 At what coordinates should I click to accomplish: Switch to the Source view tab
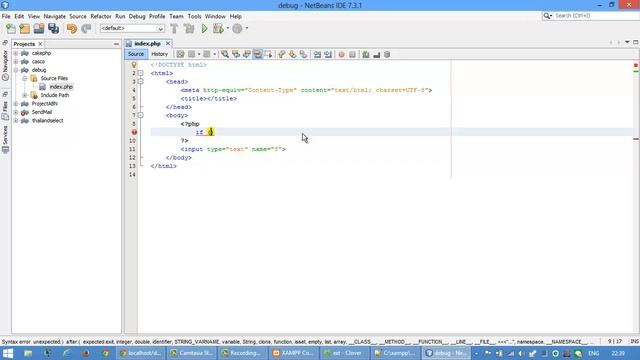point(136,54)
